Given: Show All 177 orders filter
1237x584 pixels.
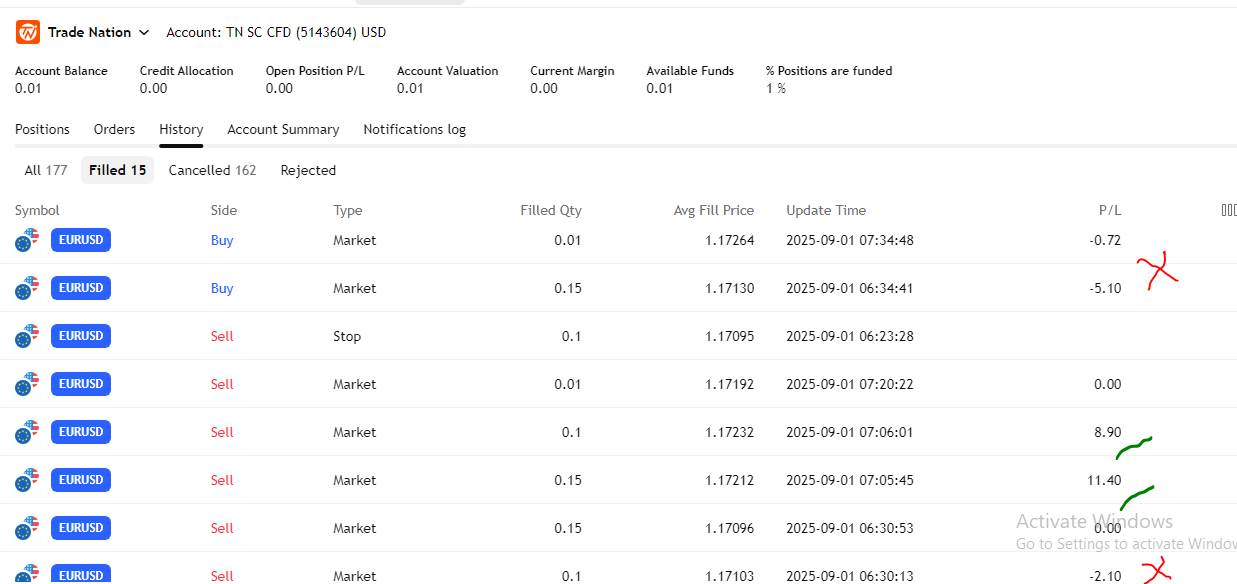Looking at the screenshot, I should (x=46, y=170).
